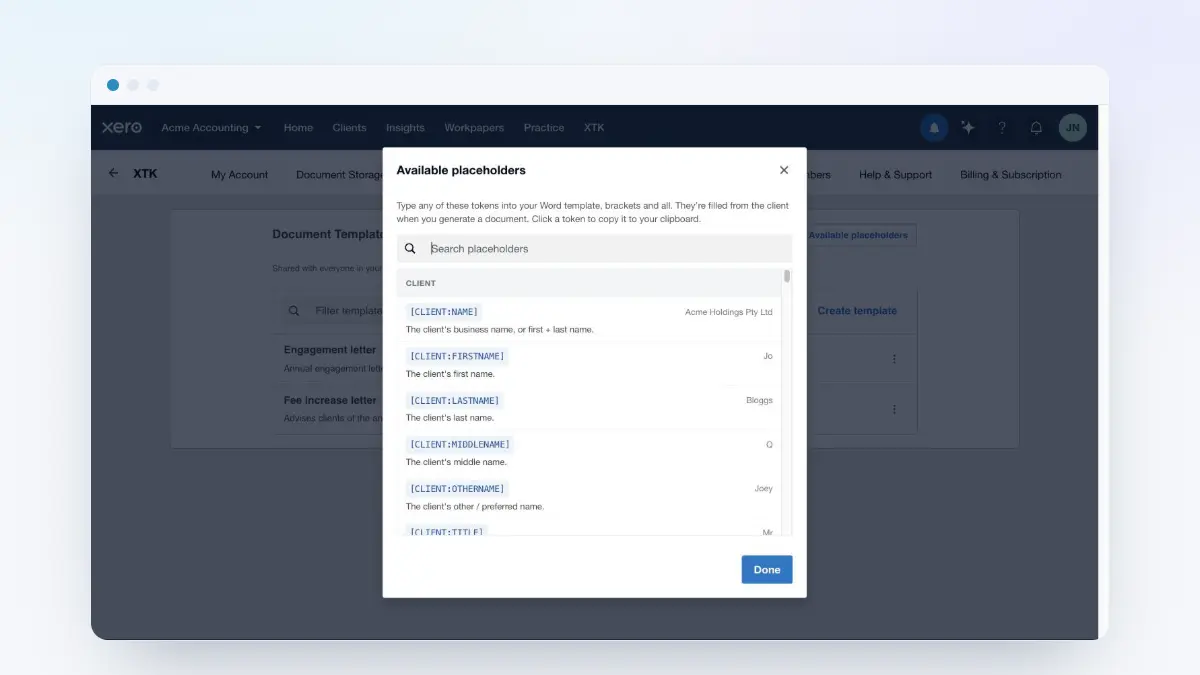Click the example value 'Acme Holdings Pty Ltd'
The image size is (1200, 675).
point(729,312)
